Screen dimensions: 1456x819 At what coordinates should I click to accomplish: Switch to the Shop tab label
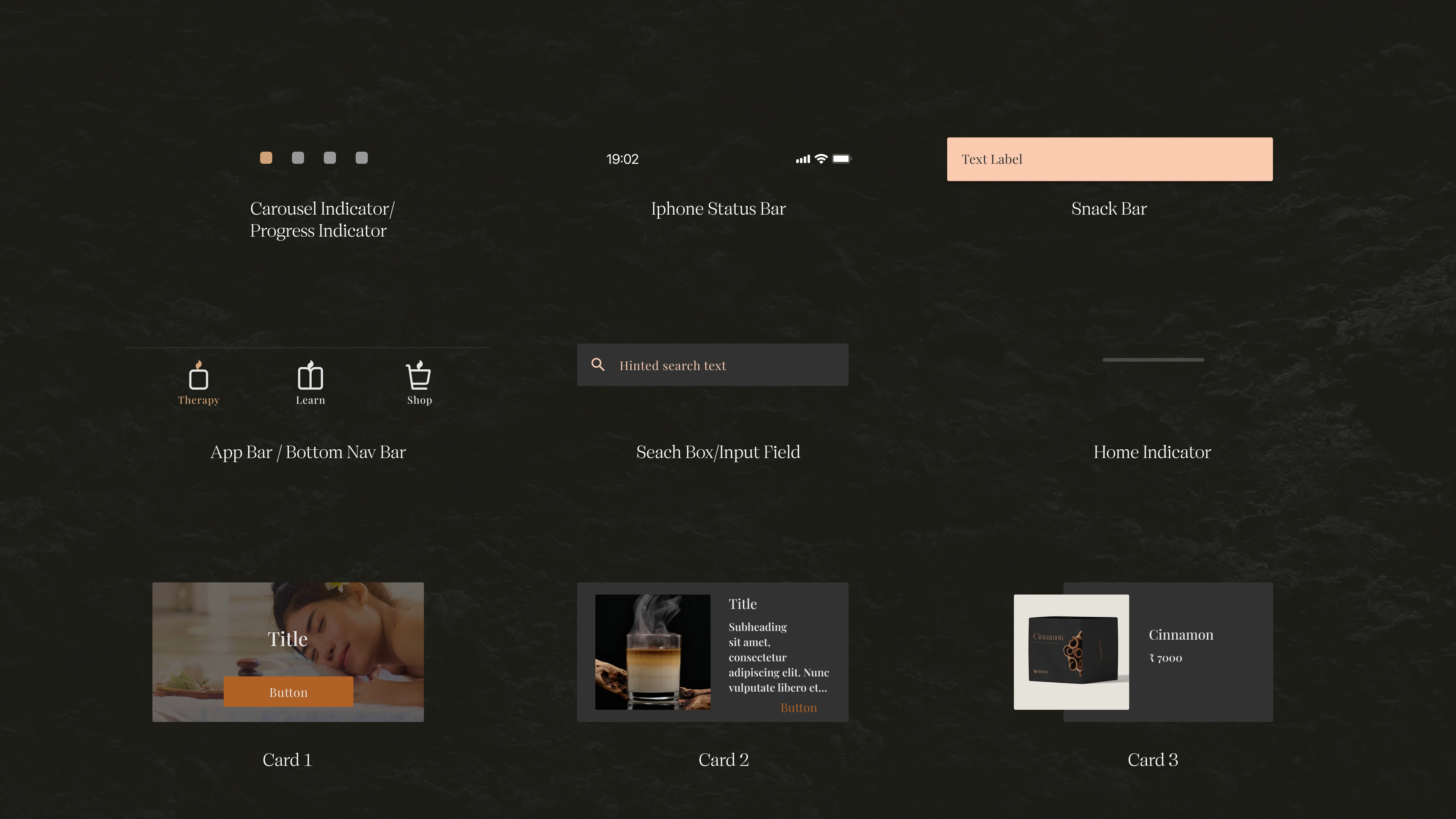tap(419, 400)
